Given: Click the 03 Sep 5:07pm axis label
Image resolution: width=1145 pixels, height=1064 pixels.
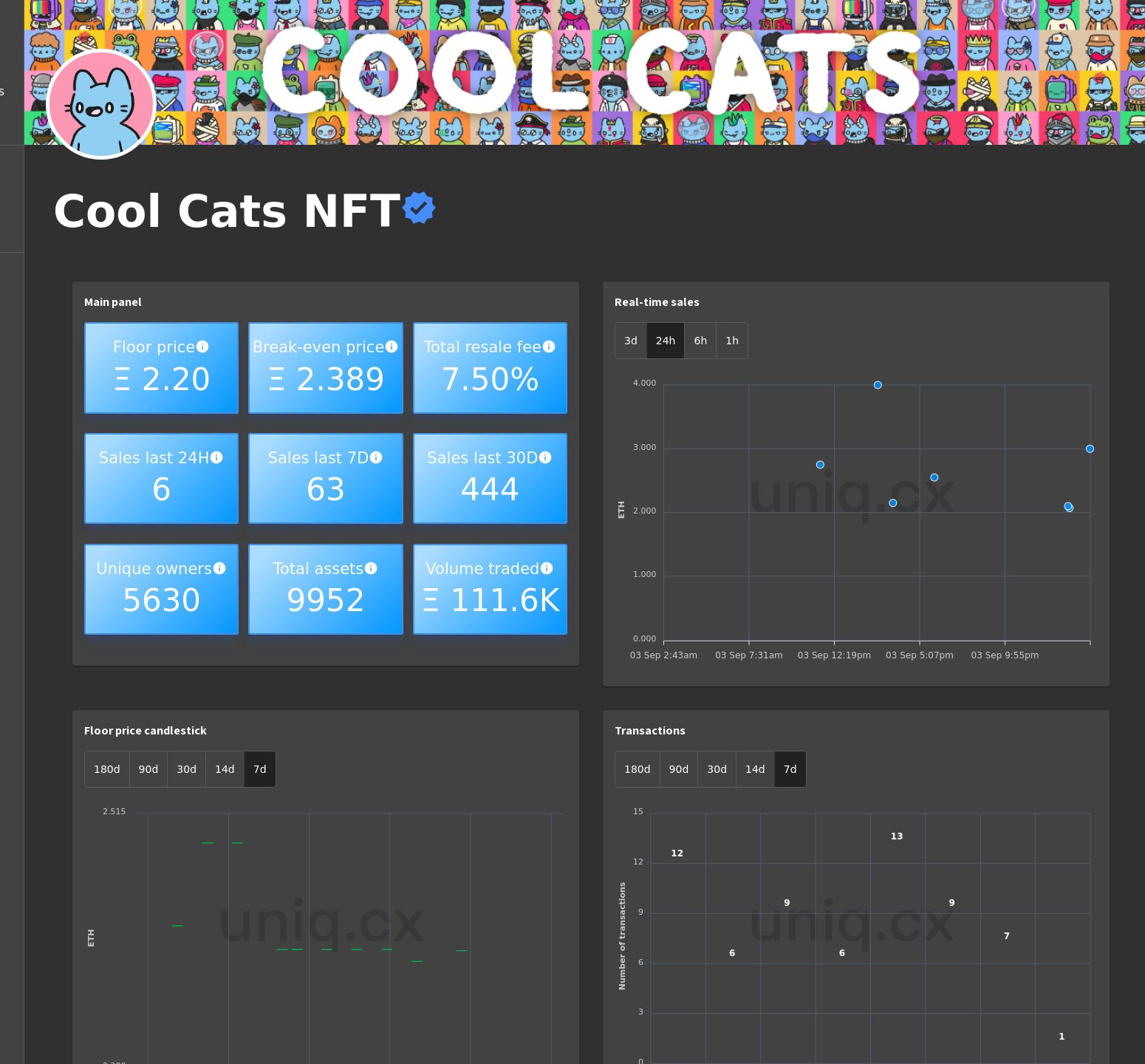Looking at the screenshot, I should point(920,655).
